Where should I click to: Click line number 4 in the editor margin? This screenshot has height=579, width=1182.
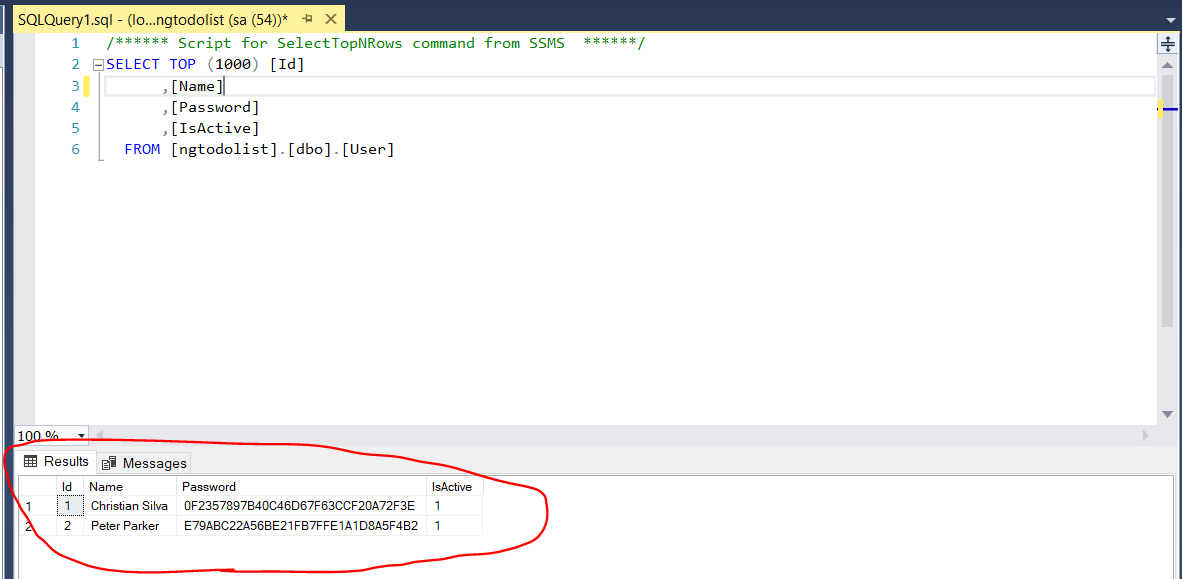75,107
